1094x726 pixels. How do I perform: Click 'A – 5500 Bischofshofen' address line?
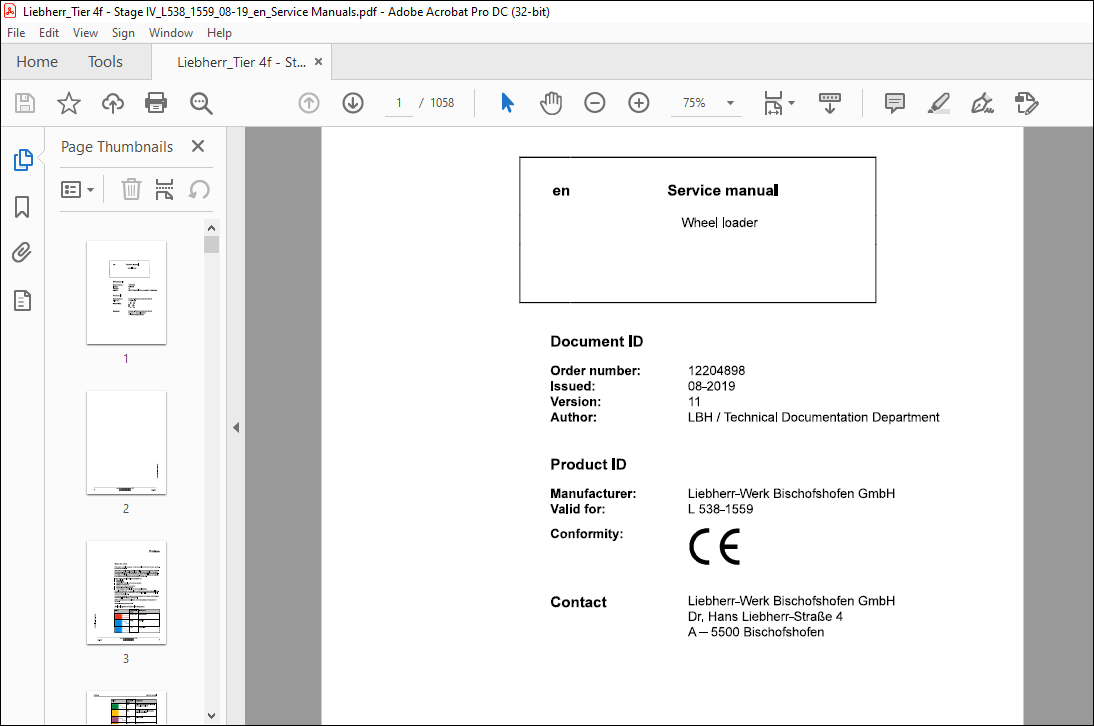point(756,632)
